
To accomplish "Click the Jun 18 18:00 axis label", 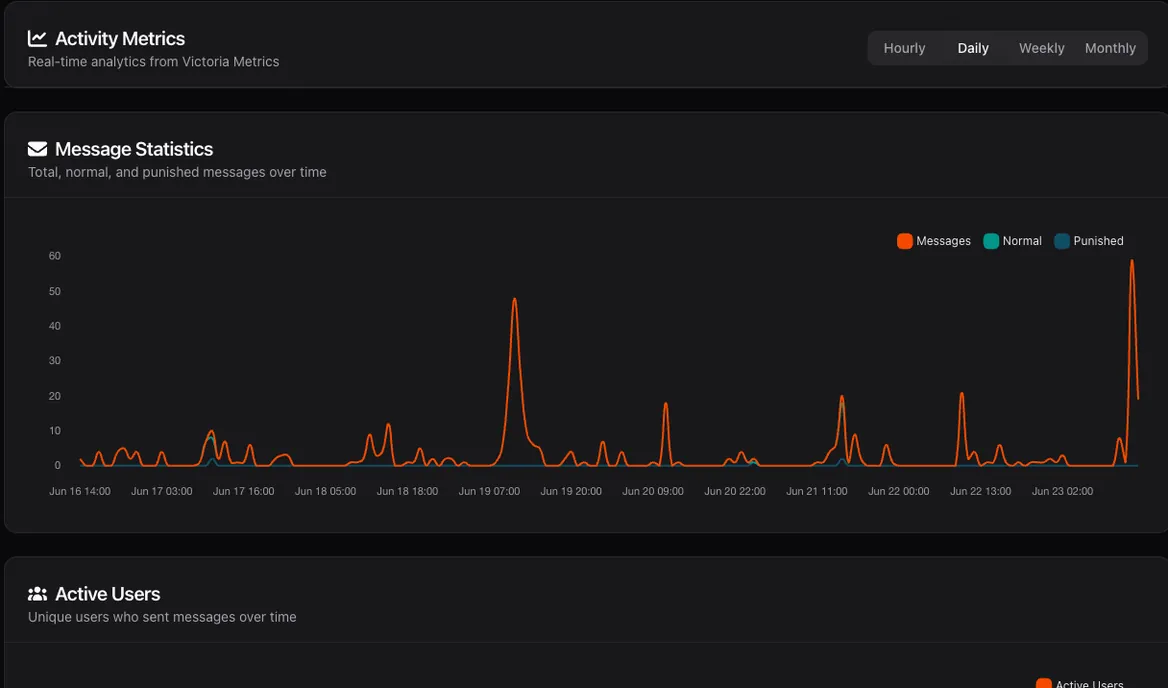I will (x=407, y=491).
